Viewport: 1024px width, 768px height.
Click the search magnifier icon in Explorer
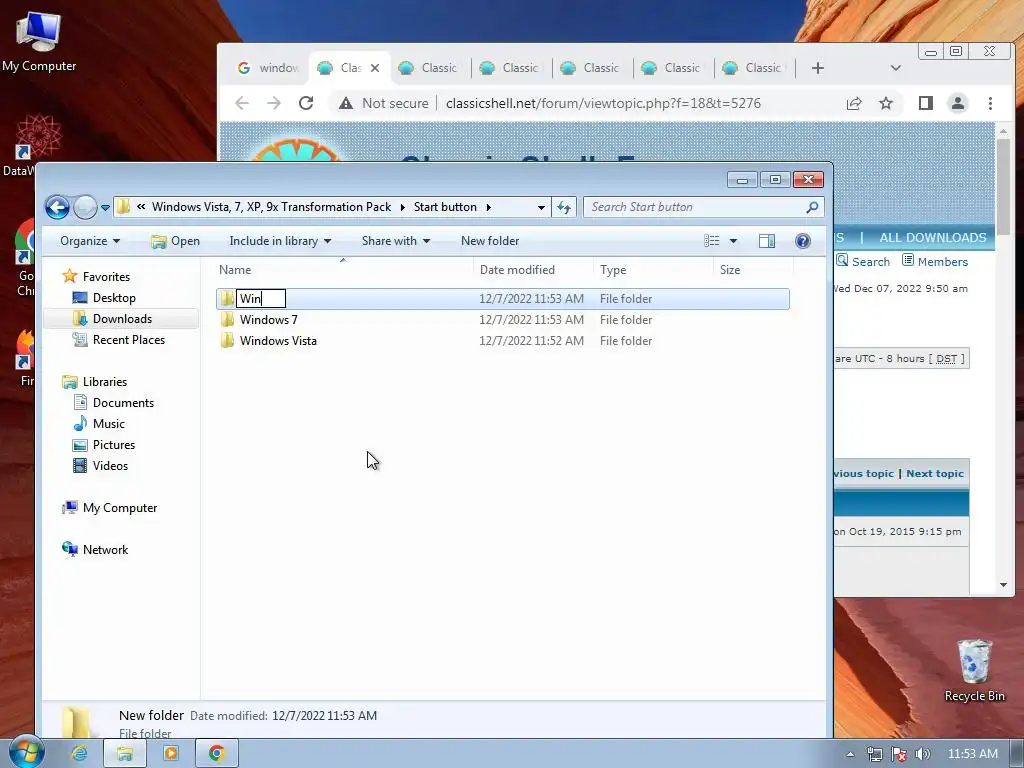coord(812,207)
